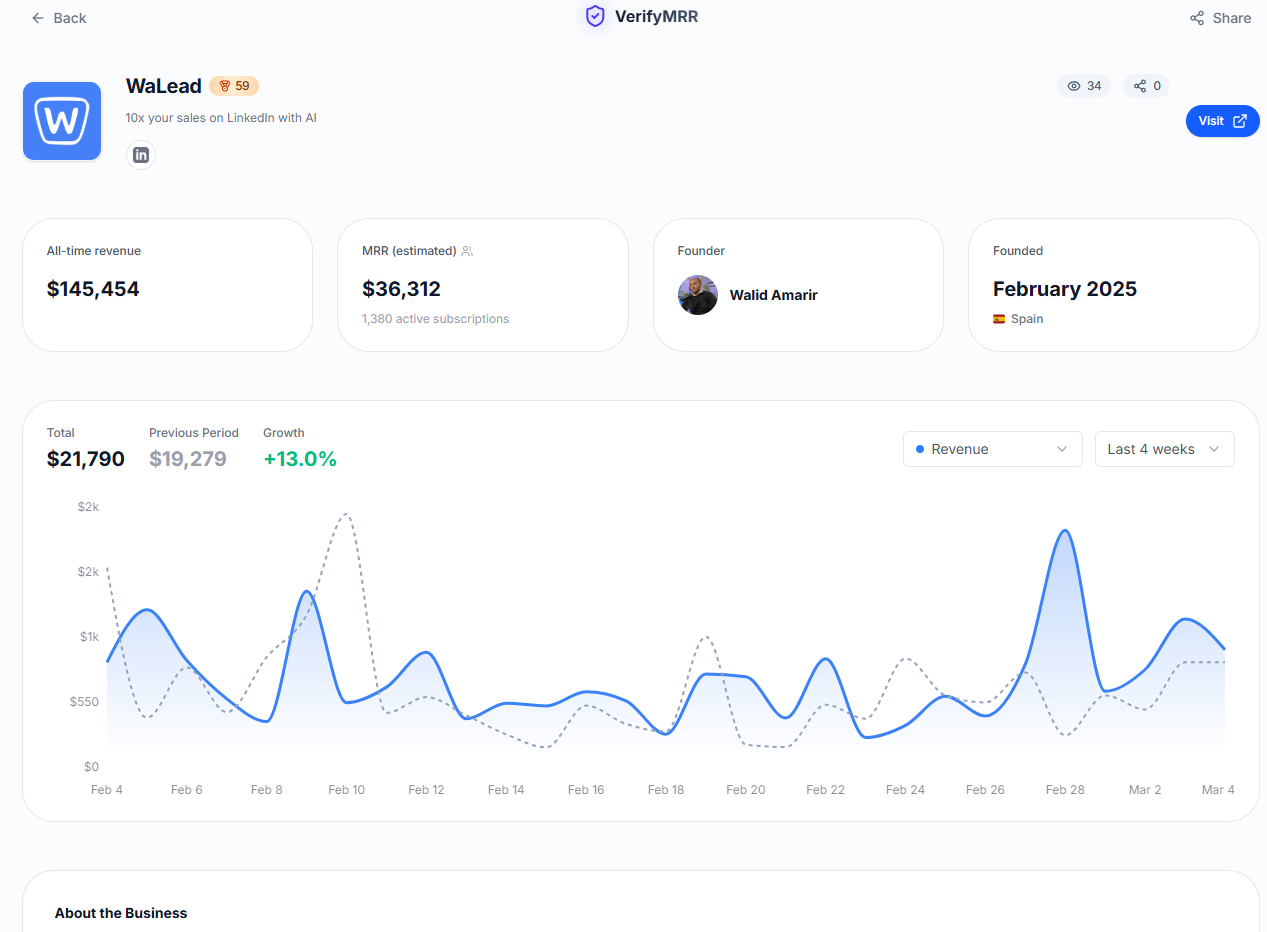1267x932 pixels.
Task: Click the Feb 28 axis label
Action: [1065, 790]
